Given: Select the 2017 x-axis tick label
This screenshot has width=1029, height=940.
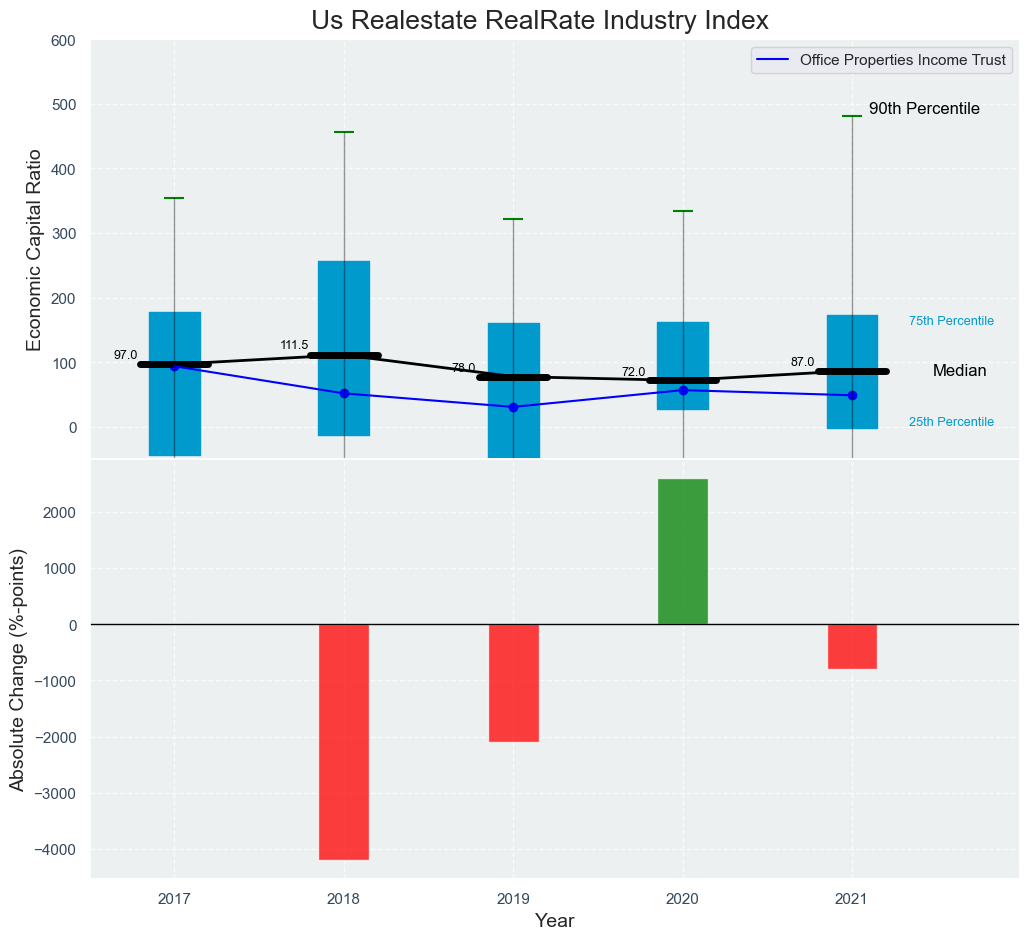Looking at the screenshot, I should tap(174, 899).
